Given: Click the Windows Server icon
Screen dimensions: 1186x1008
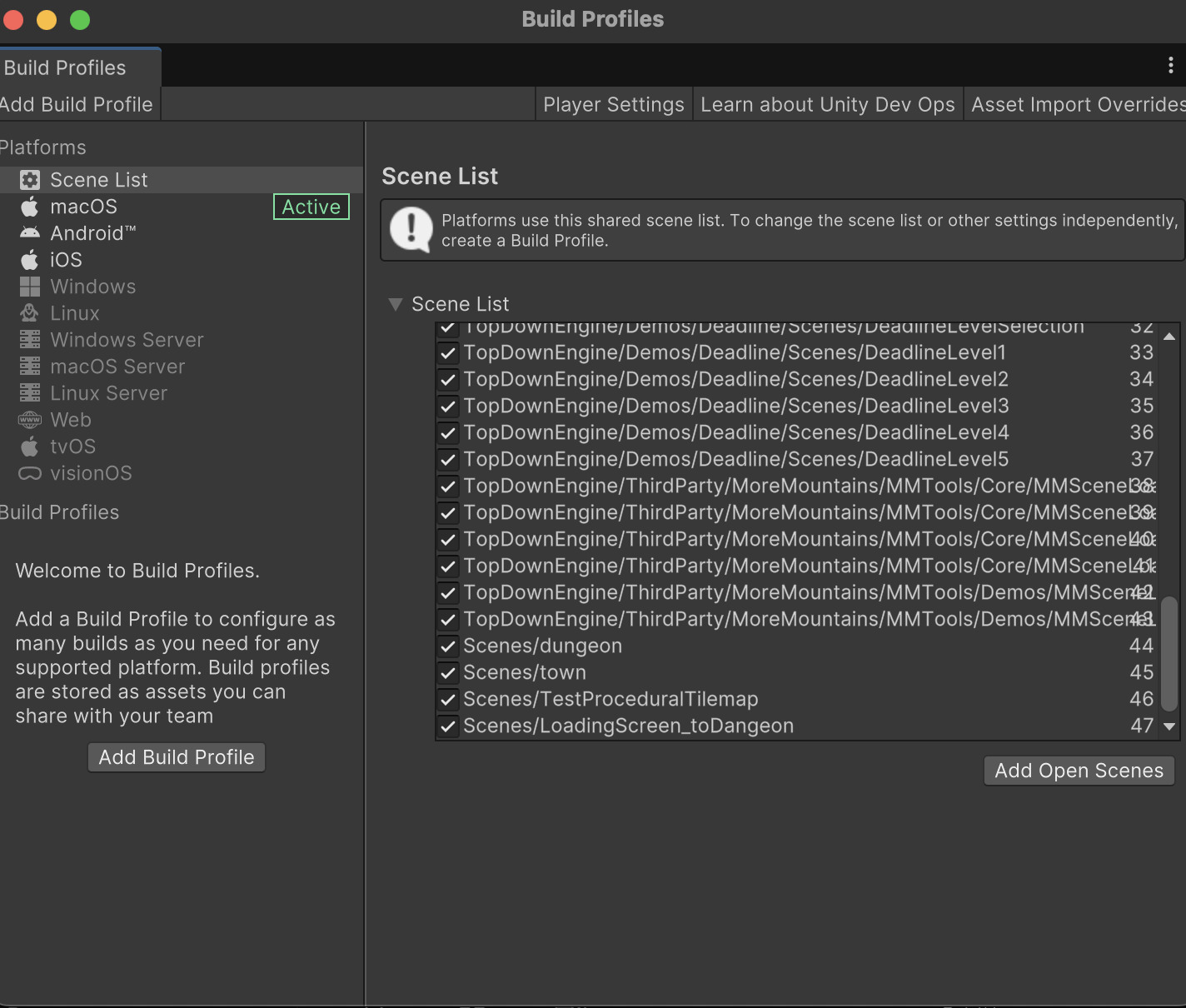Looking at the screenshot, I should [30, 340].
